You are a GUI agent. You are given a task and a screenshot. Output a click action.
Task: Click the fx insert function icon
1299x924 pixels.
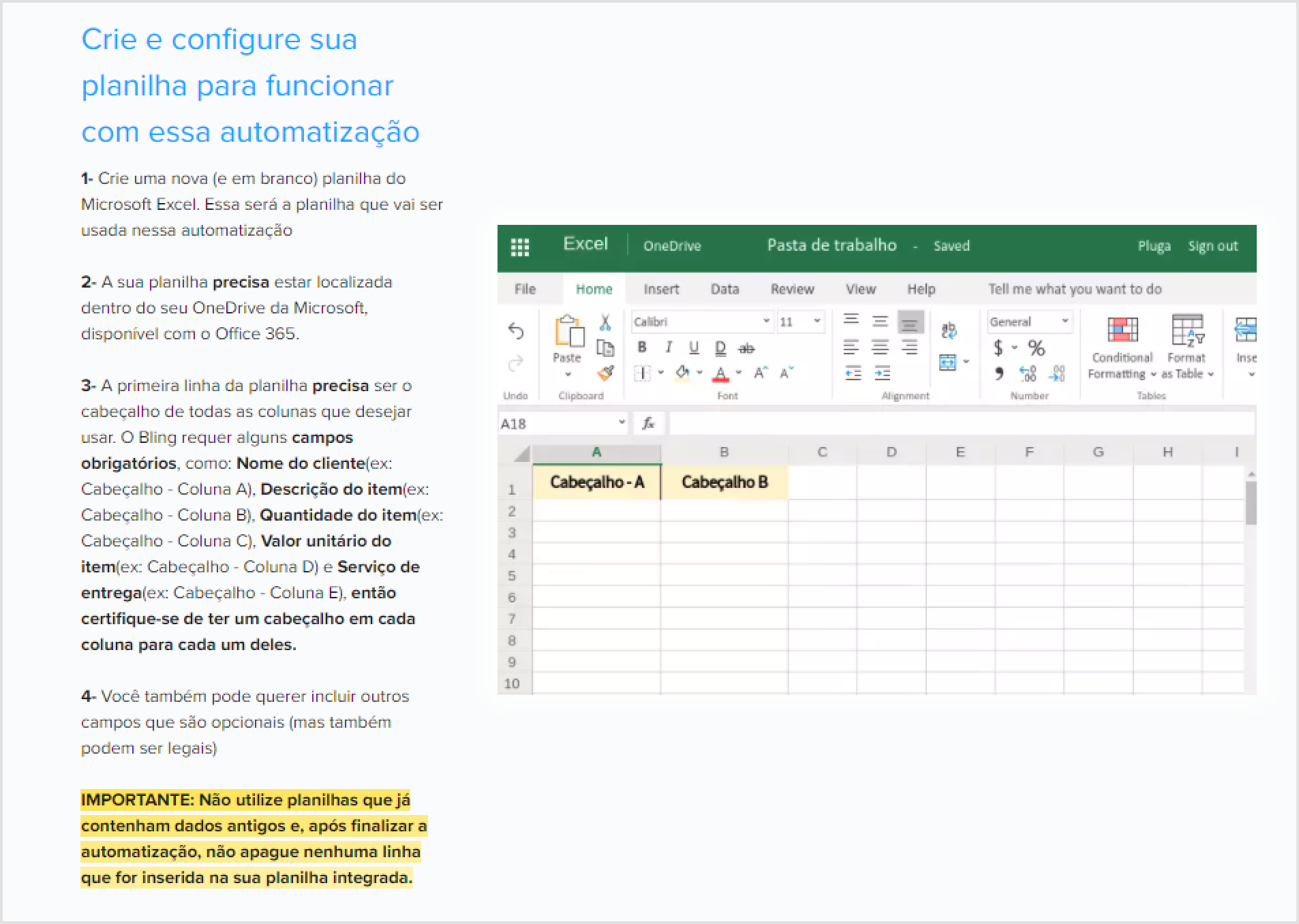[648, 423]
